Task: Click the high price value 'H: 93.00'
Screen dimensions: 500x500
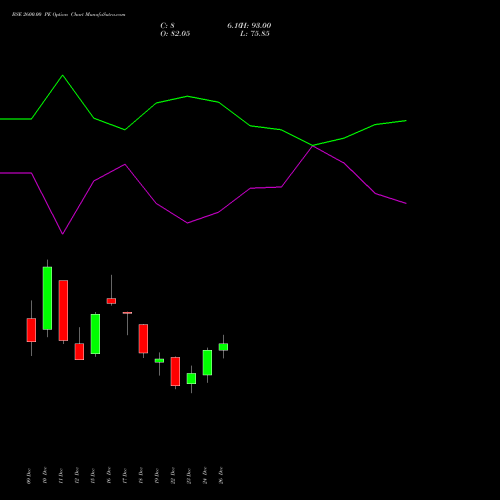Action: click(x=255, y=26)
